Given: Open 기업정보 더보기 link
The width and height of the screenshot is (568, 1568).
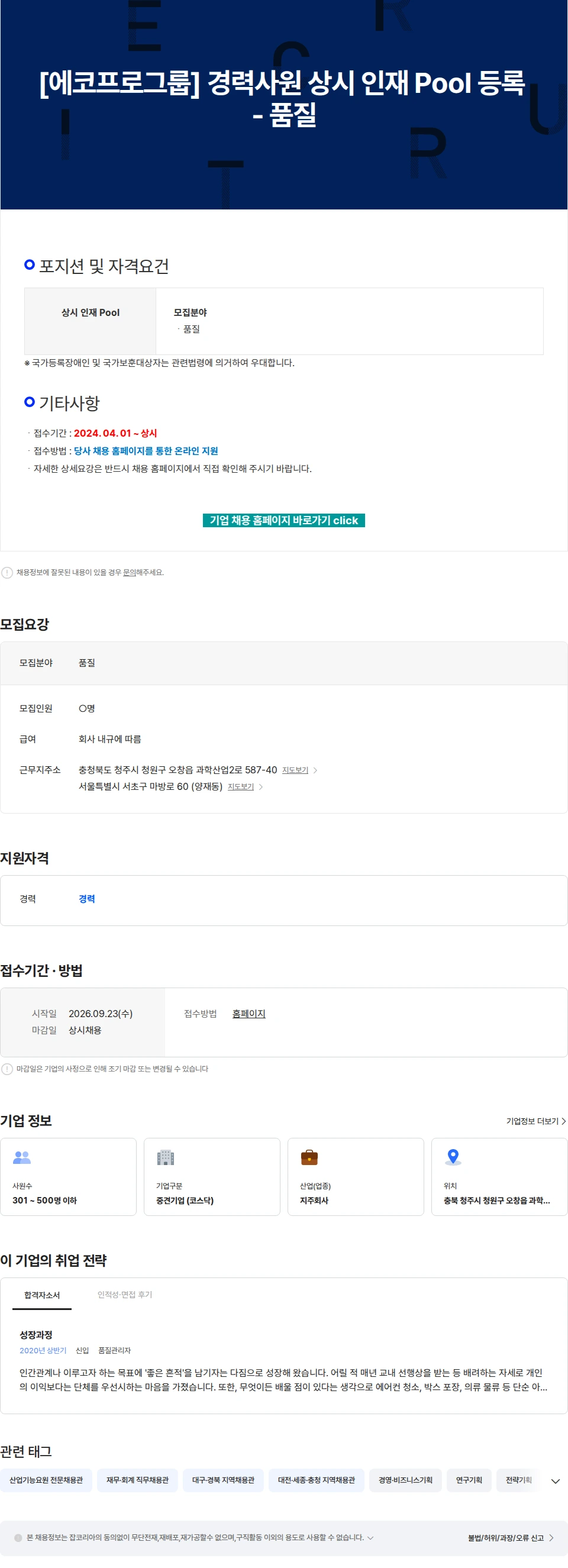Looking at the screenshot, I should click(x=535, y=1121).
